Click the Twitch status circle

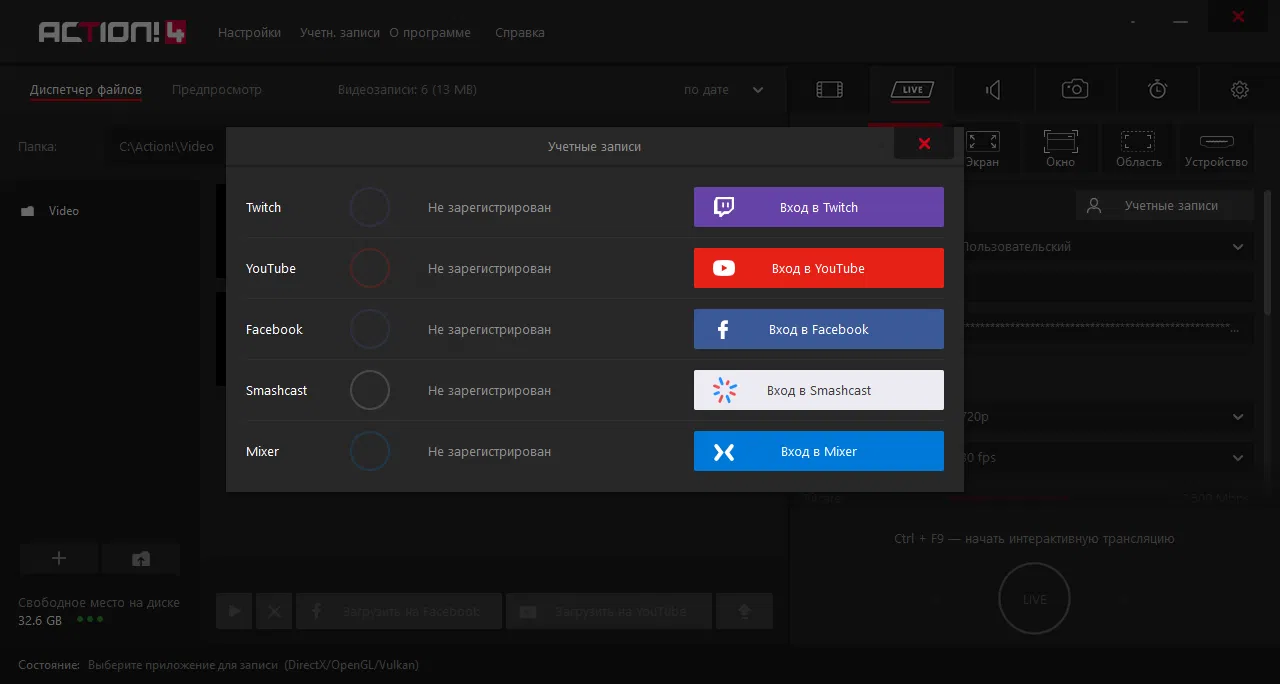tap(369, 207)
